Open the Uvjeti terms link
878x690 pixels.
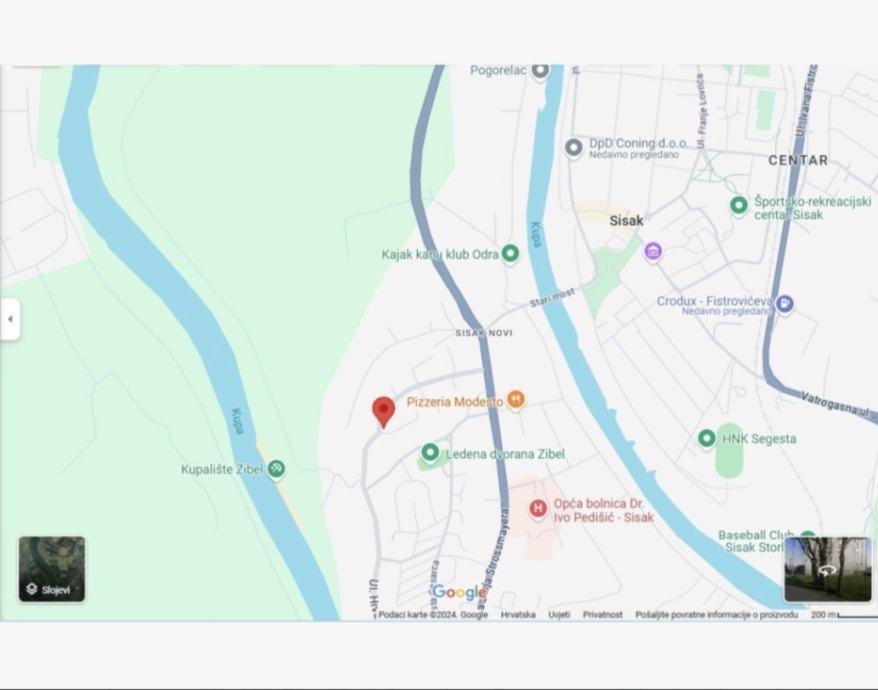[559, 614]
